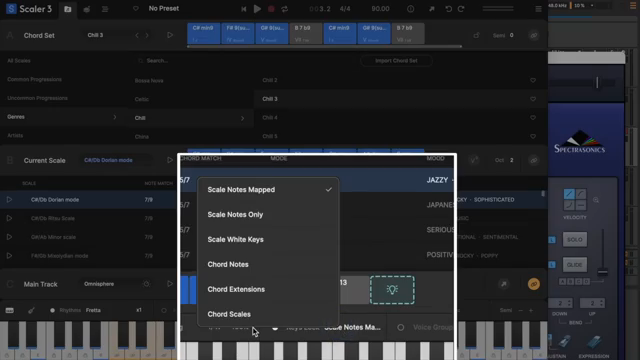The image size is (640, 360).
Task: Click the orange link icon on Main Track
Action: tap(533, 284)
